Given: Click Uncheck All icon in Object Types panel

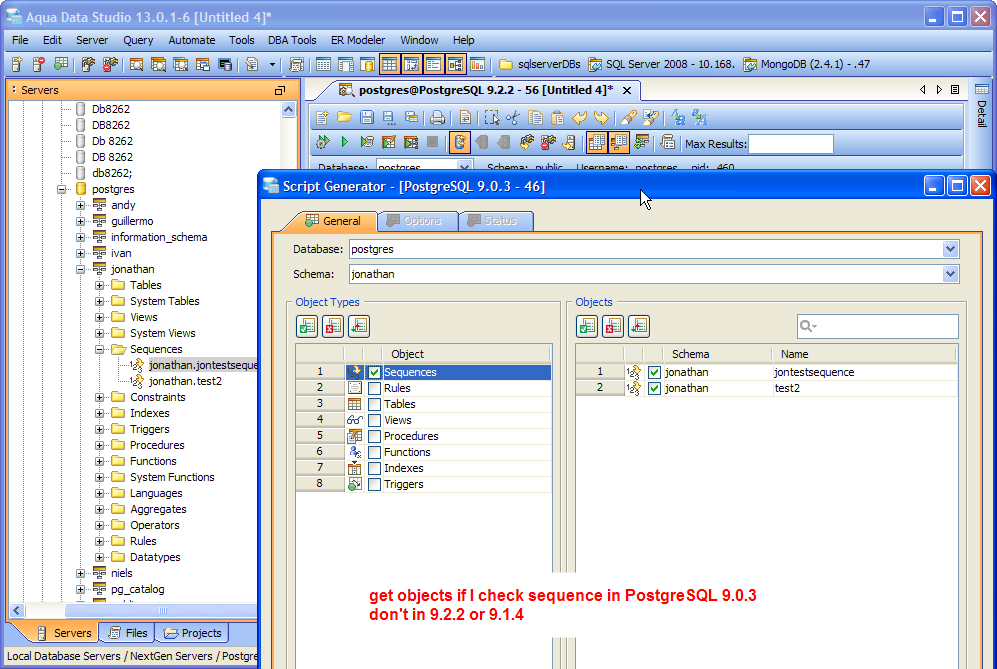Looking at the screenshot, I should click(x=333, y=326).
